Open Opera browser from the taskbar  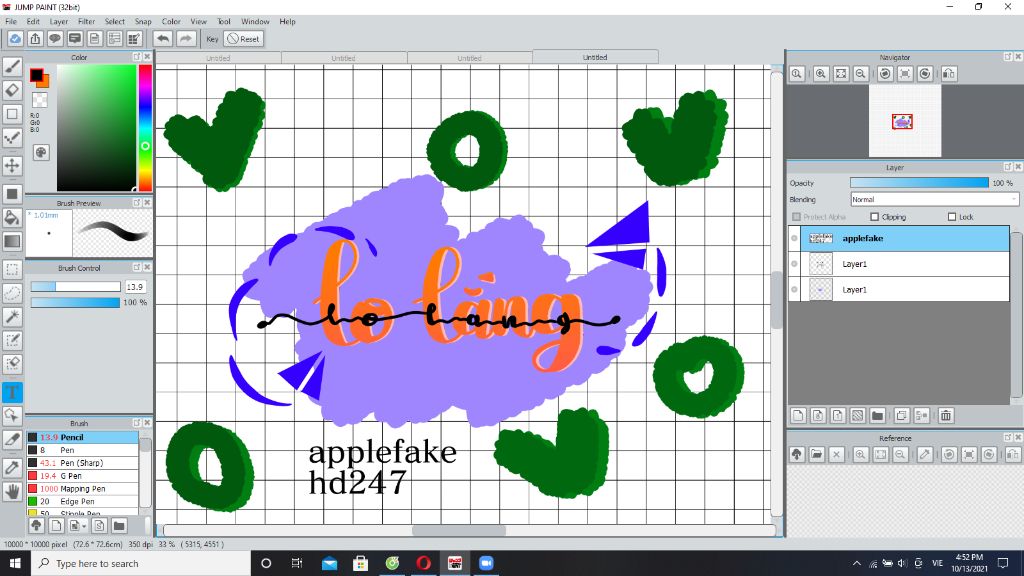point(423,563)
